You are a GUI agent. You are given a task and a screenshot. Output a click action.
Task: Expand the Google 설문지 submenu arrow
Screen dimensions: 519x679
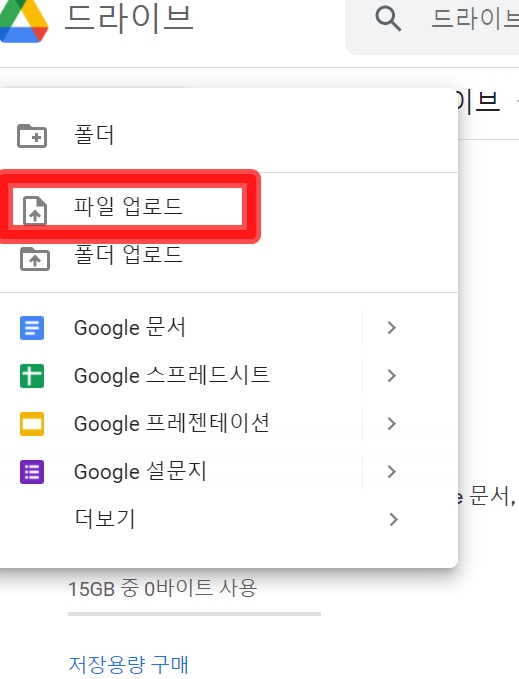pyautogui.click(x=392, y=472)
